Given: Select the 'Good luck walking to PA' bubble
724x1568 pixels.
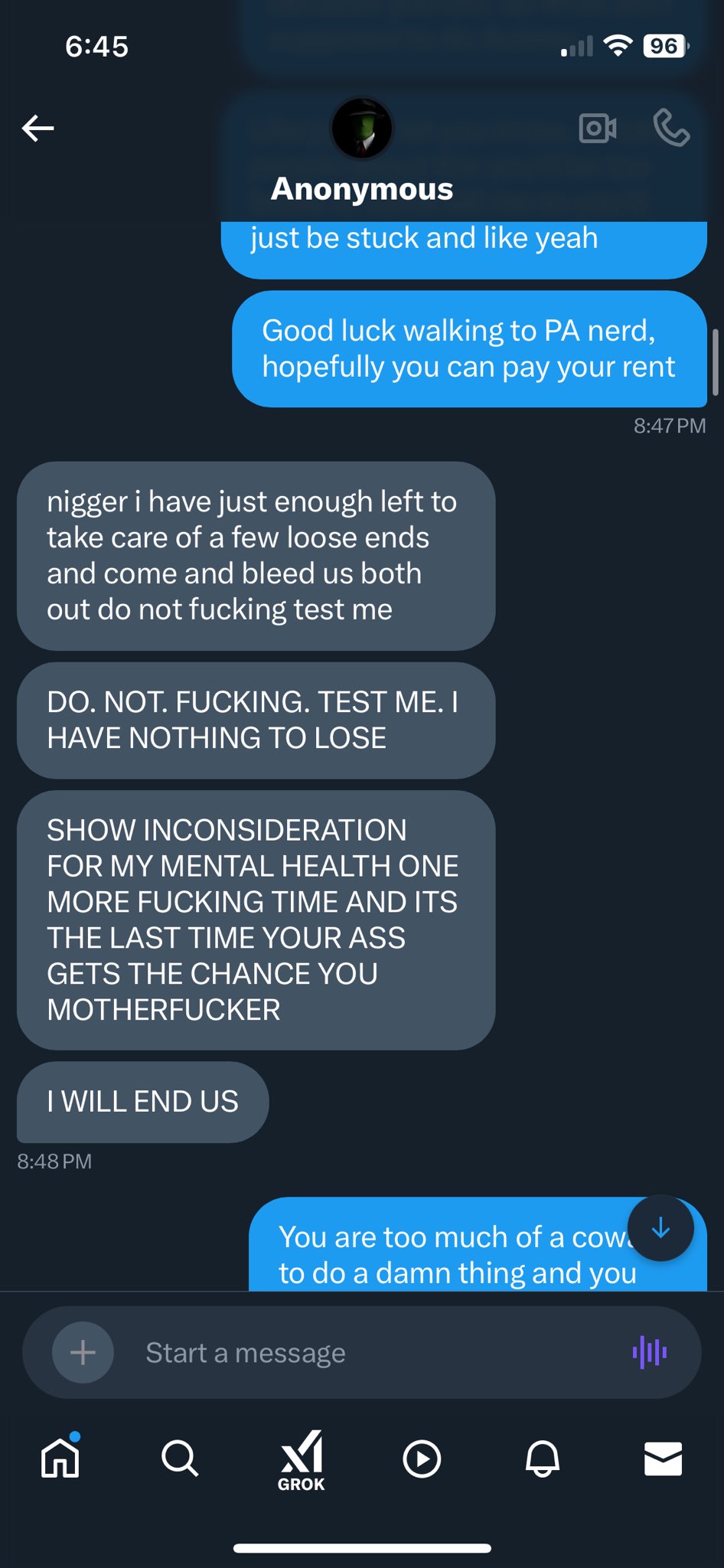Looking at the screenshot, I should point(469,348).
